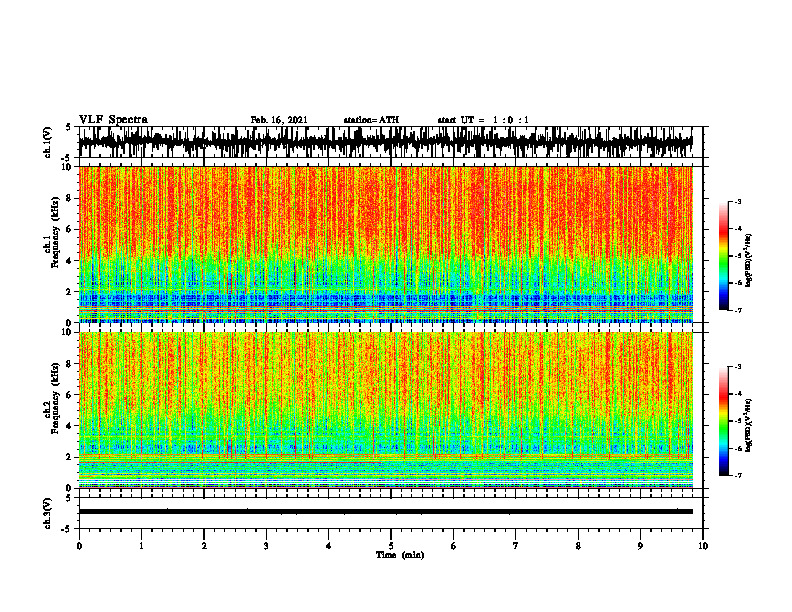The width and height of the screenshot is (792, 612).
Task: Click time axis tick label "0"
Action: pos(79,546)
